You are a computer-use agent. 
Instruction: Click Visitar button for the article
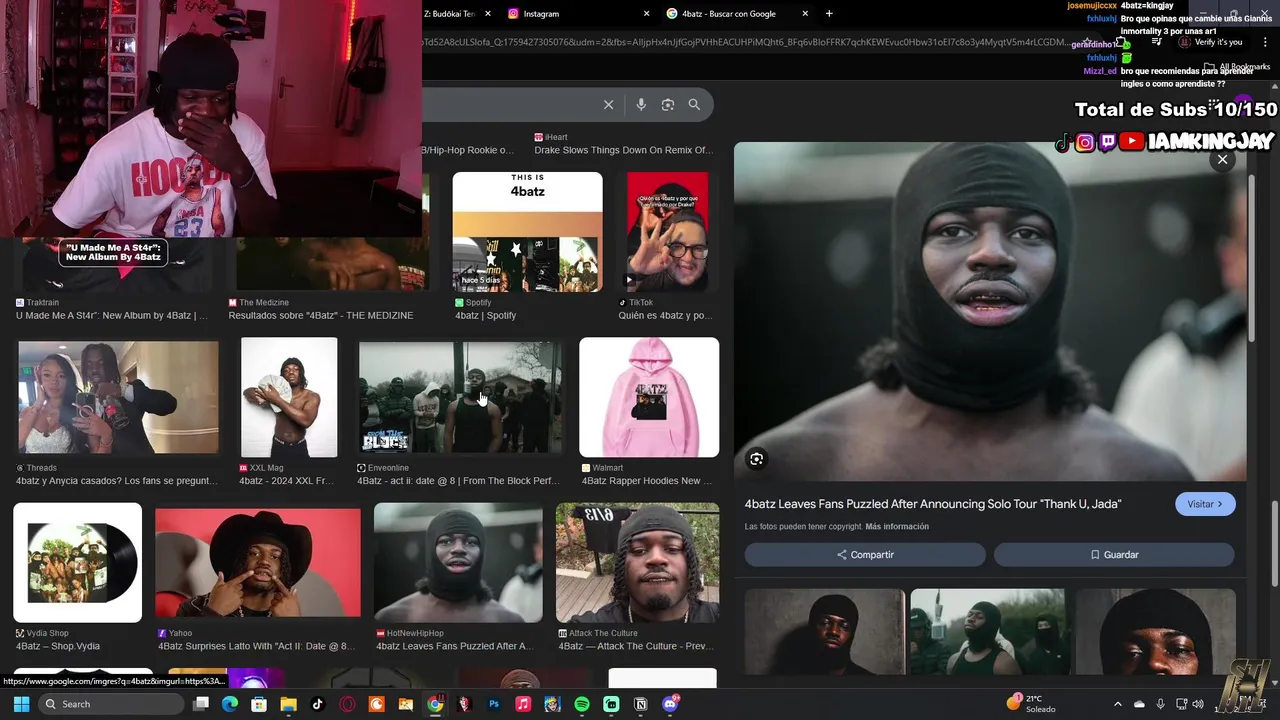click(1205, 504)
